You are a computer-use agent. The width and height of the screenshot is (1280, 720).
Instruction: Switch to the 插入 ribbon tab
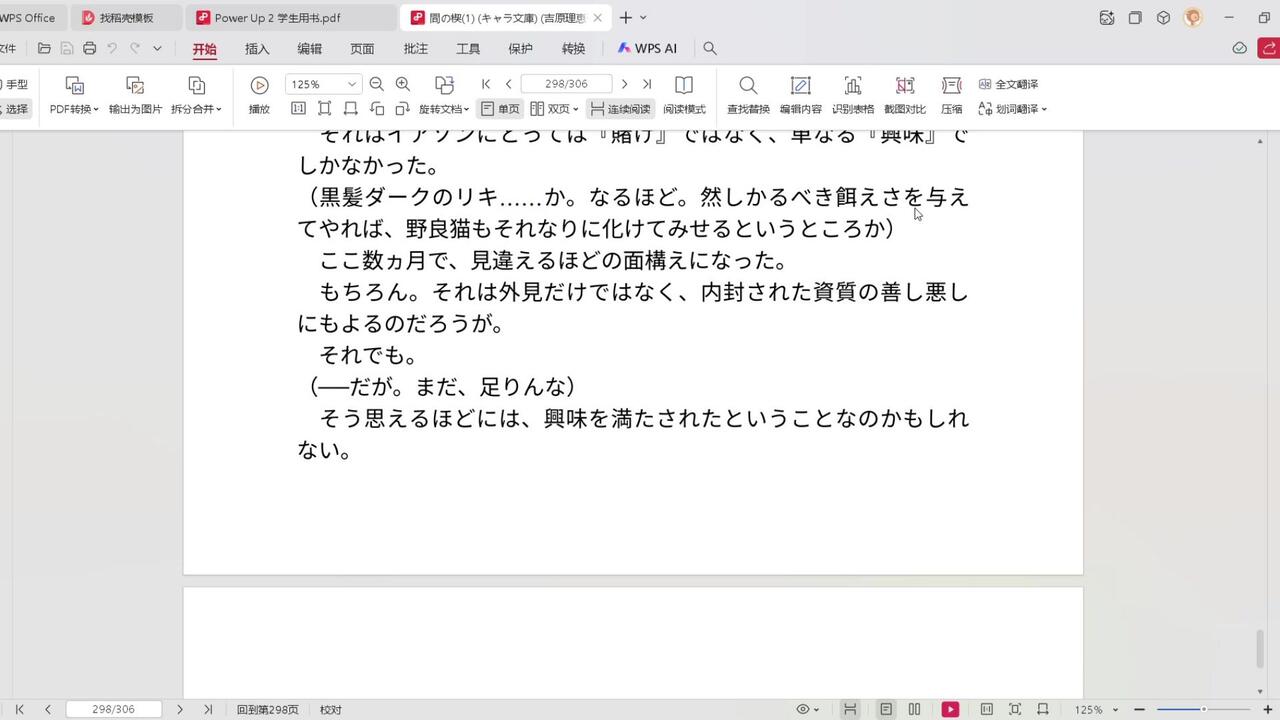257,48
